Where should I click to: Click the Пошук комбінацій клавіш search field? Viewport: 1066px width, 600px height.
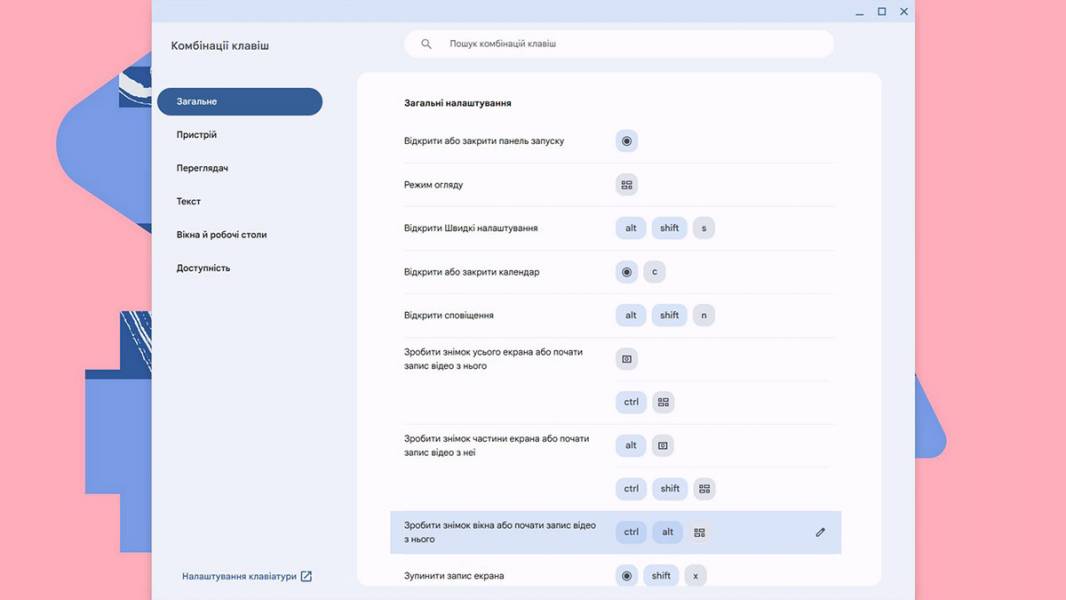coord(619,43)
